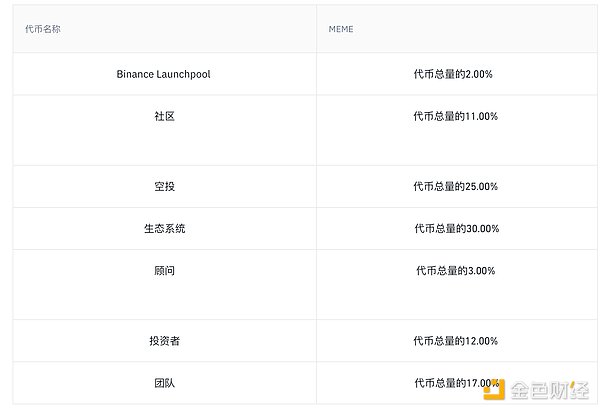
Task: Click the 代币总量的3.00% value
Action: [x=455, y=270]
